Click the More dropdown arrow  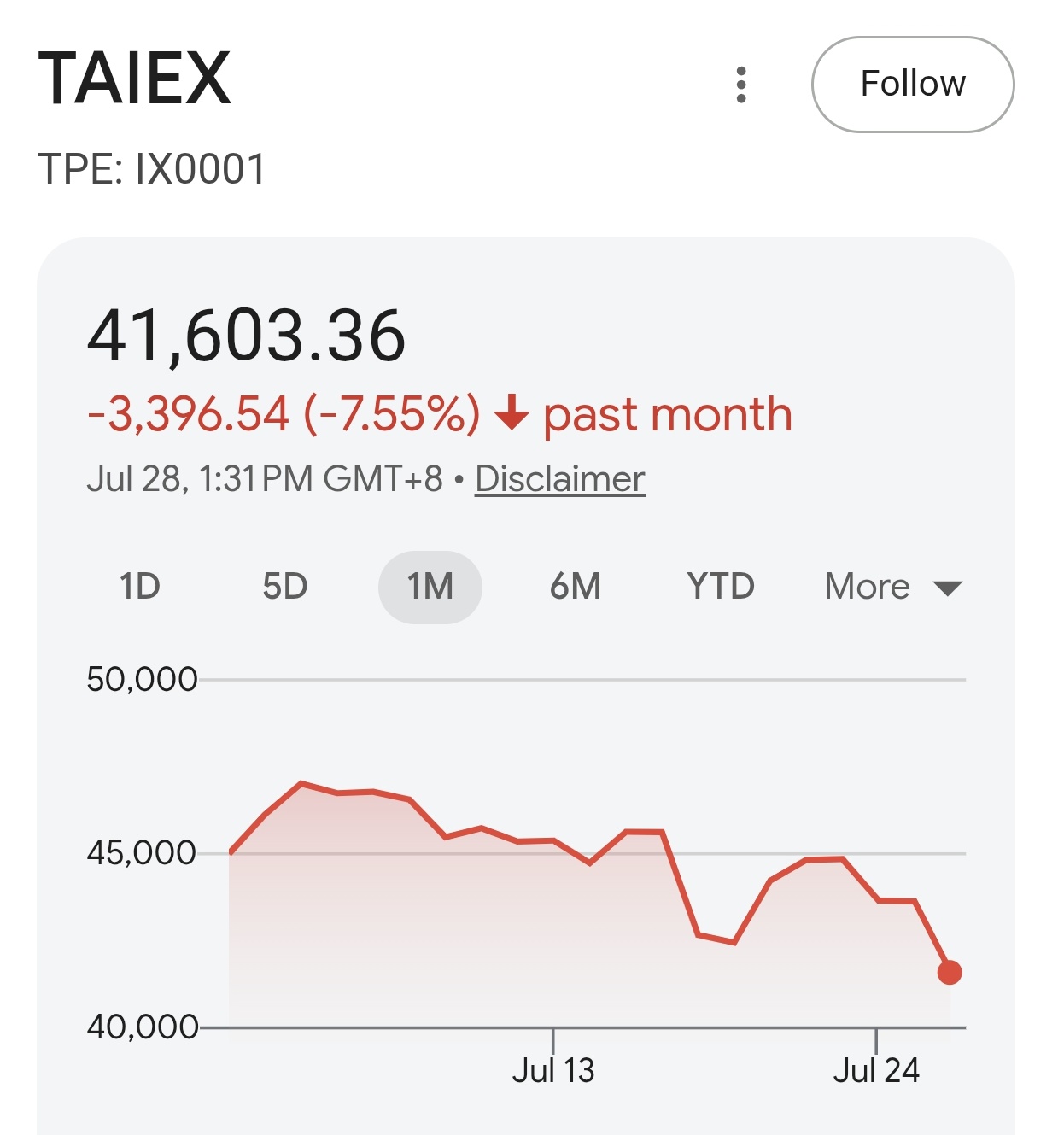pyautogui.click(x=948, y=588)
